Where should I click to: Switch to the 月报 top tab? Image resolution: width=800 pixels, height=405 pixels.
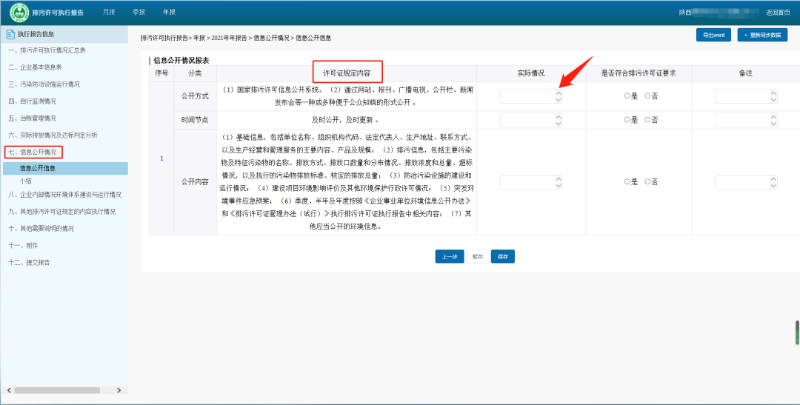tap(108, 12)
